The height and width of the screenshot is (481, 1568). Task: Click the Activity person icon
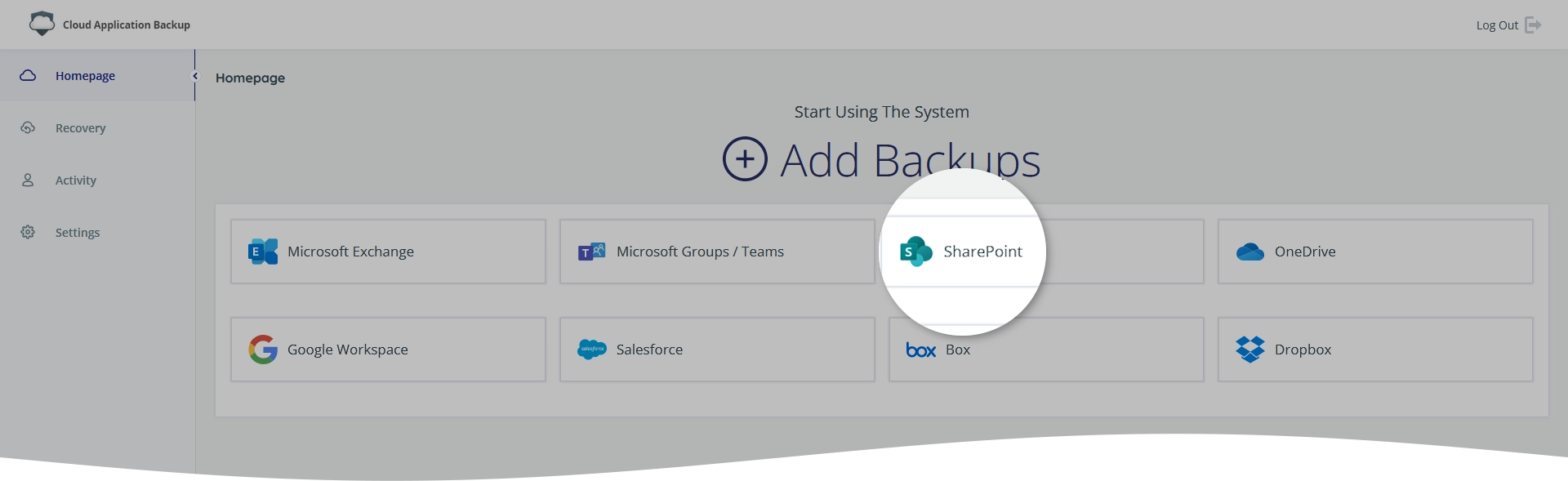(x=28, y=180)
